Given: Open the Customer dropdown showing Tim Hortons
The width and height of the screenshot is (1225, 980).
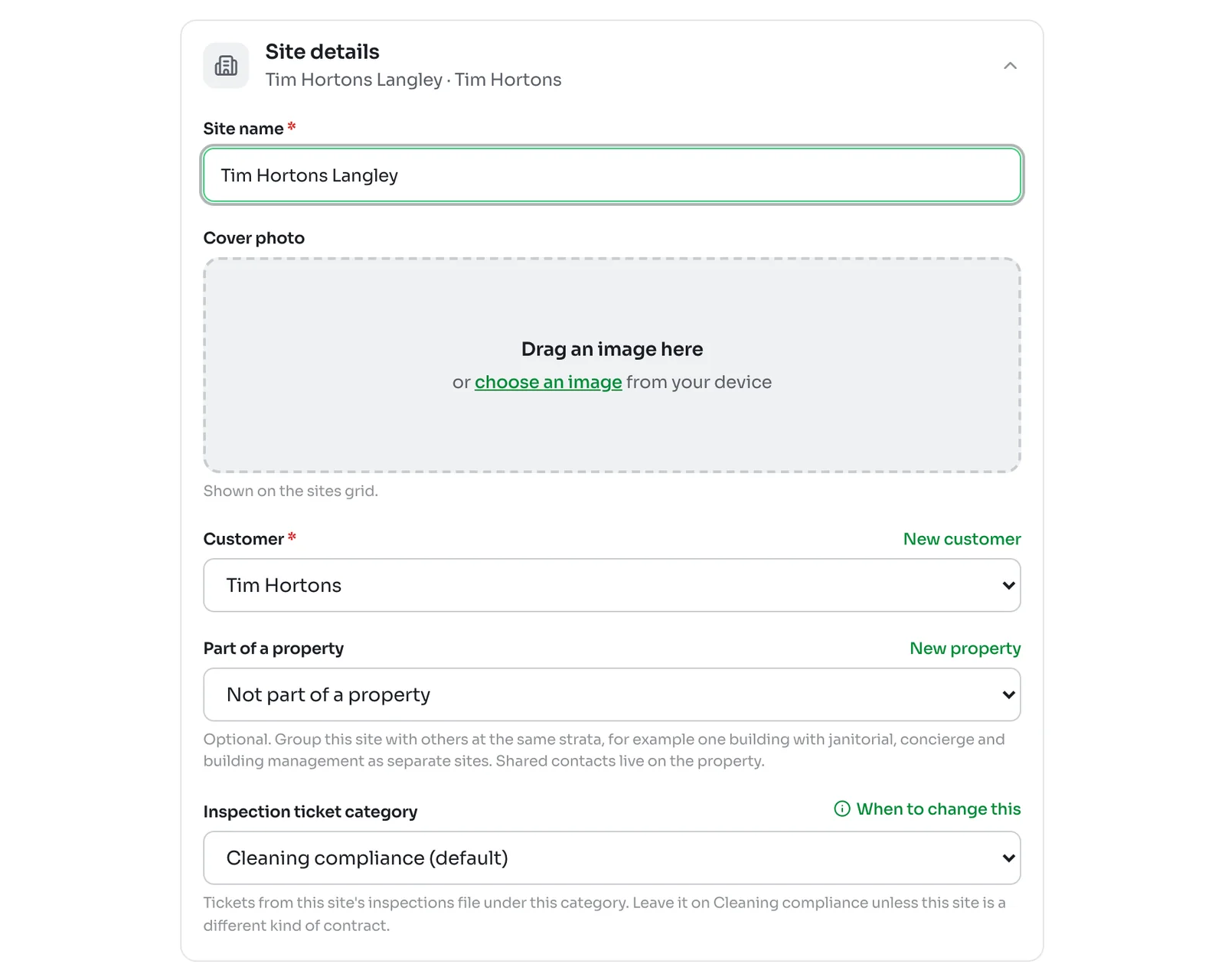Looking at the screenshot, I should 612,585.
